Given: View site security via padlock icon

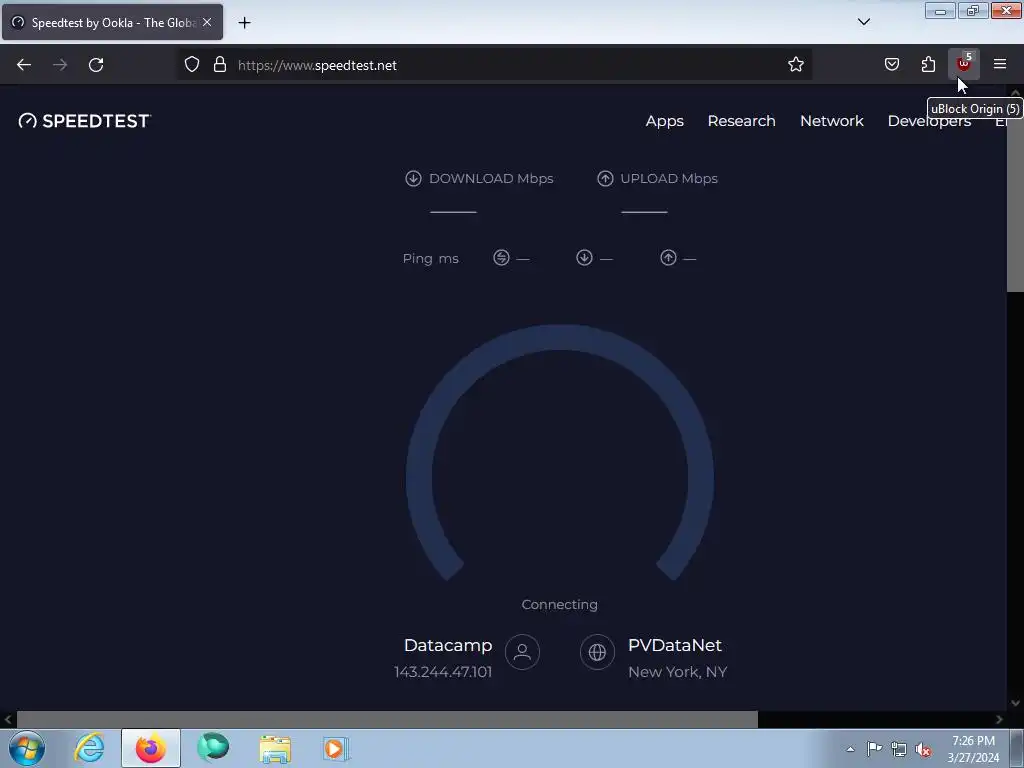Looking at the screenshot, I should tap(220, 65).
